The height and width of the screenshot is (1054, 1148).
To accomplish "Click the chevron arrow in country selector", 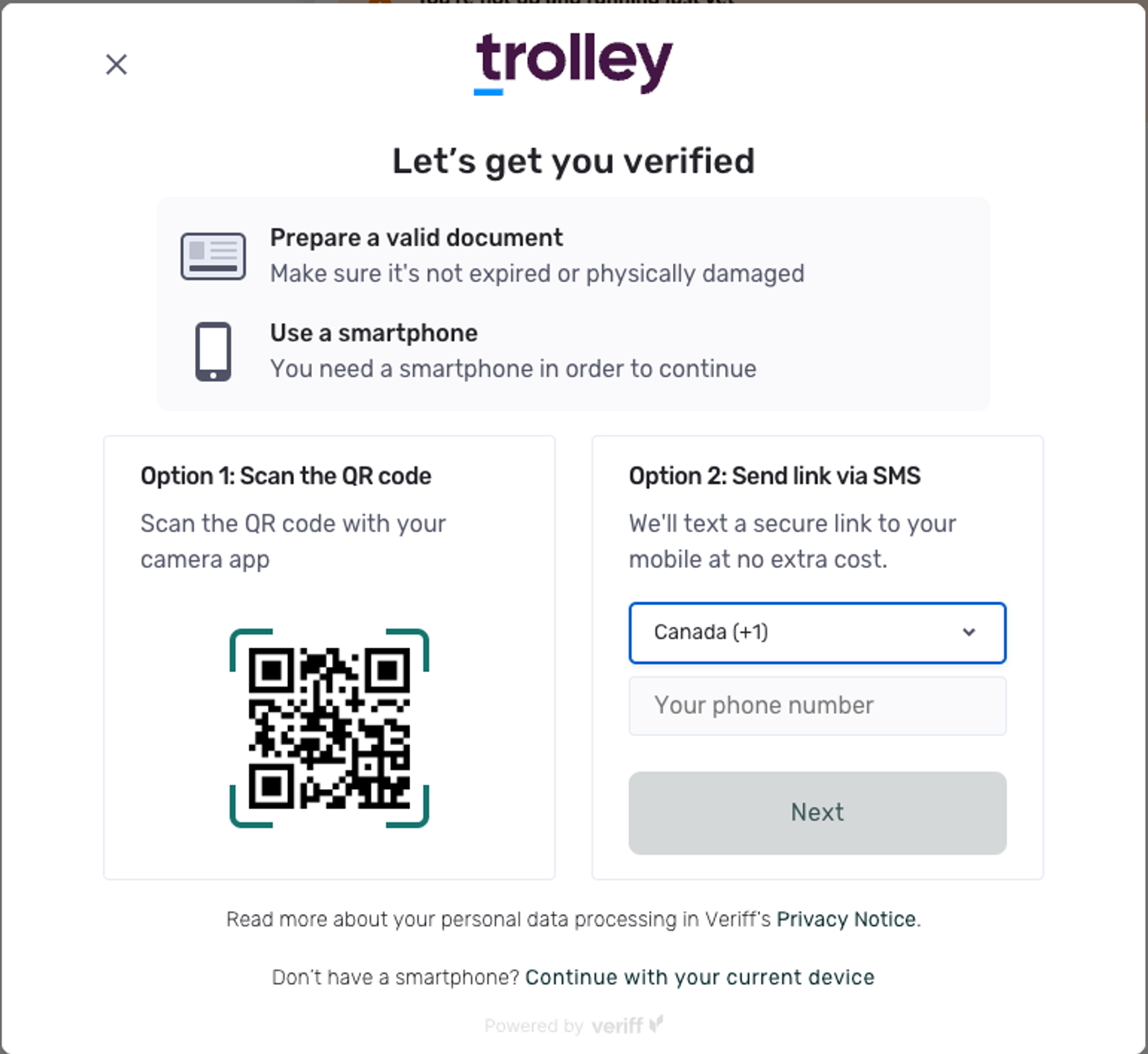I will 969,632.
